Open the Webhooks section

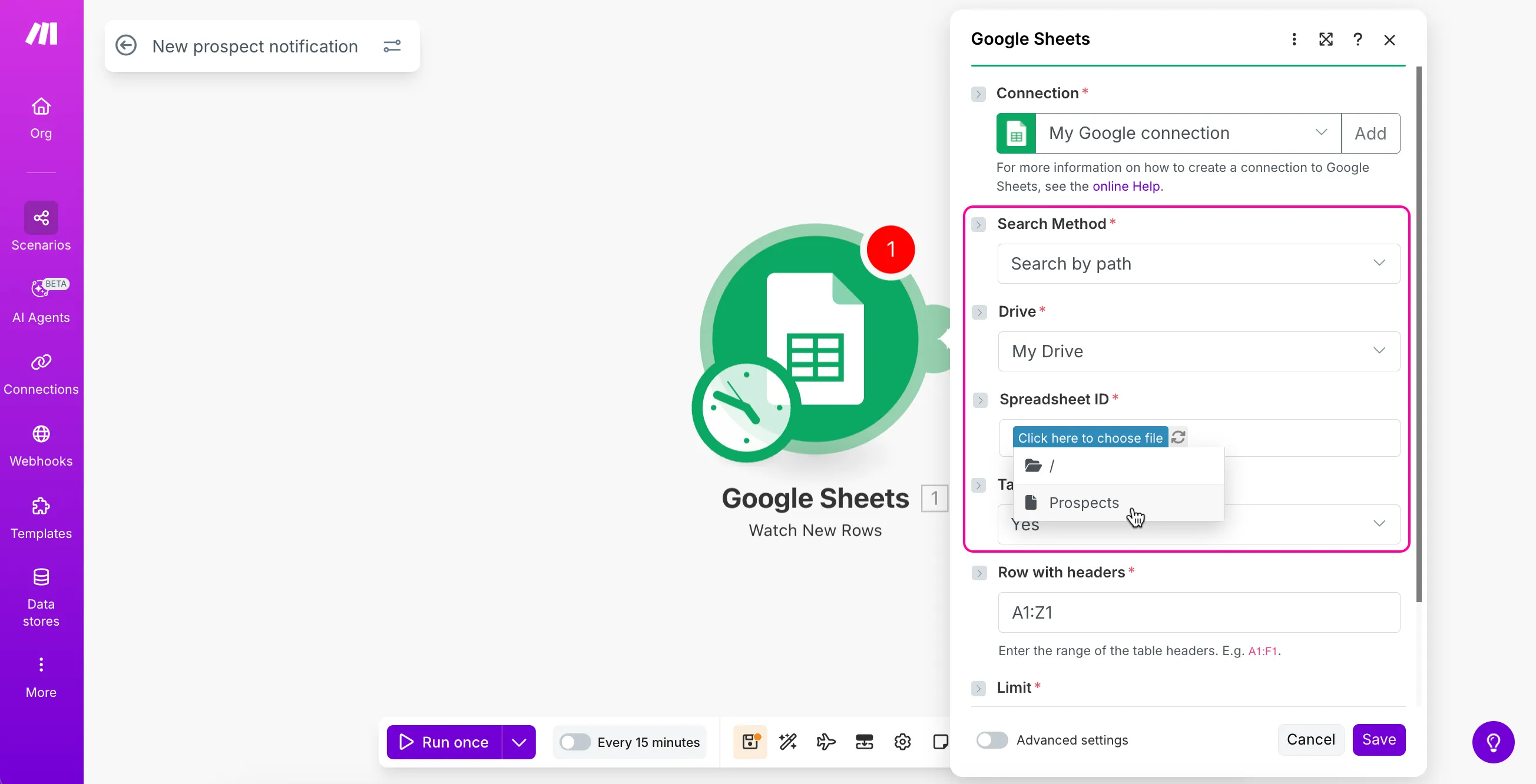(41, 445)
